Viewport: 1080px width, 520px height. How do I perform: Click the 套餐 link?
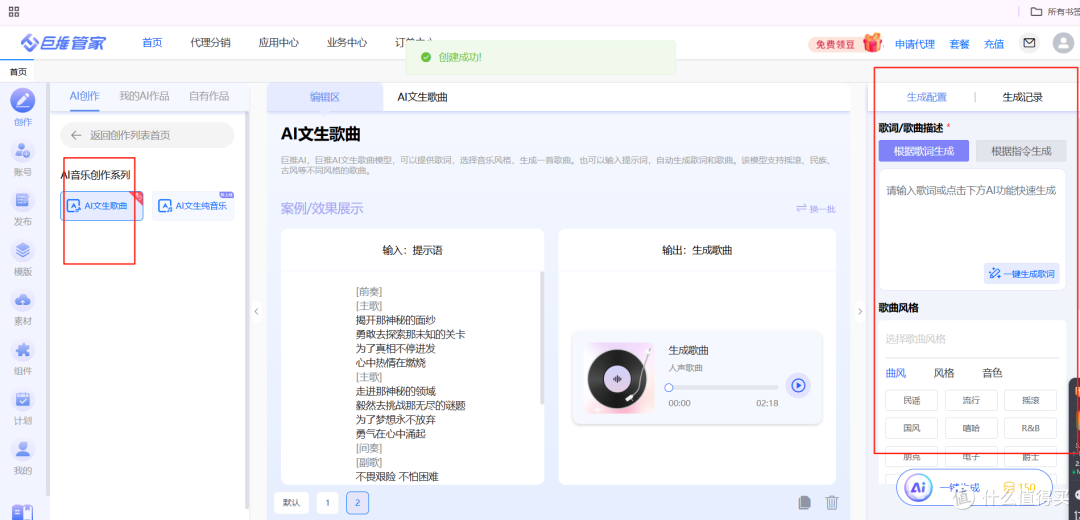959,44
